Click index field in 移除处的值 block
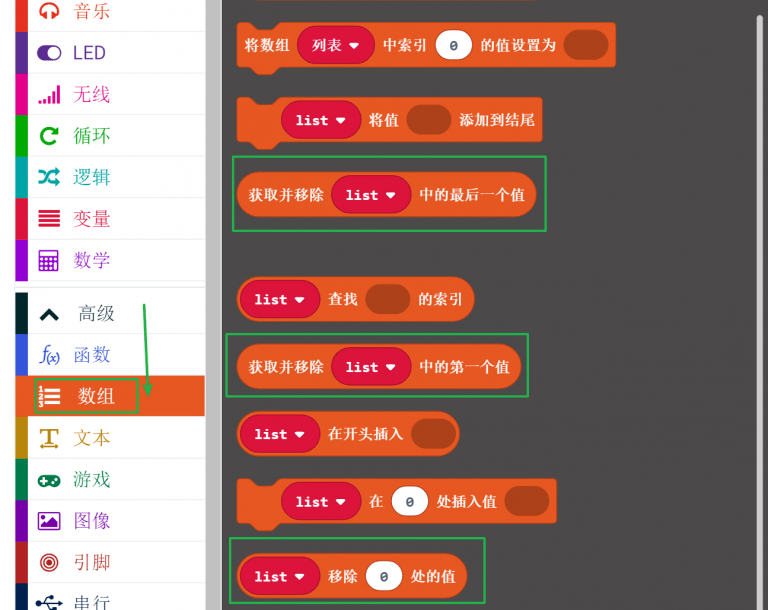This screenshot has width=768, height=610. [x=383, y=576]
